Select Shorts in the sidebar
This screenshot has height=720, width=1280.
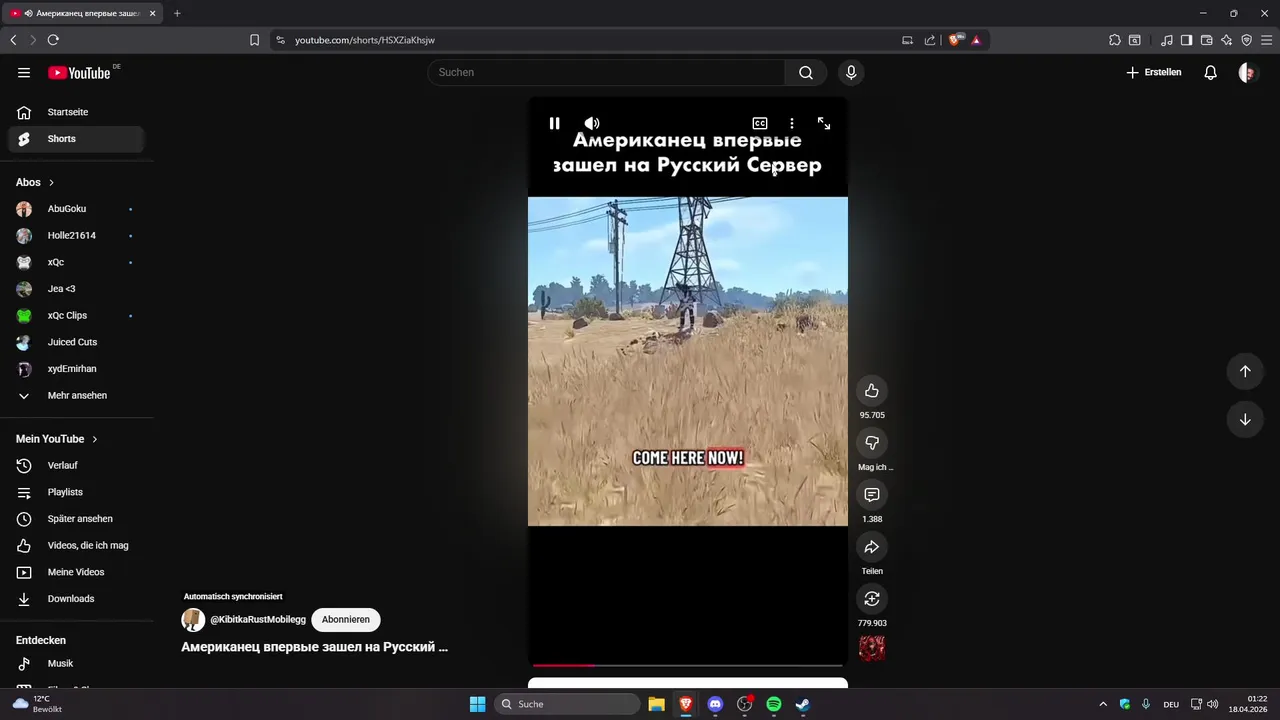[76, 139]
